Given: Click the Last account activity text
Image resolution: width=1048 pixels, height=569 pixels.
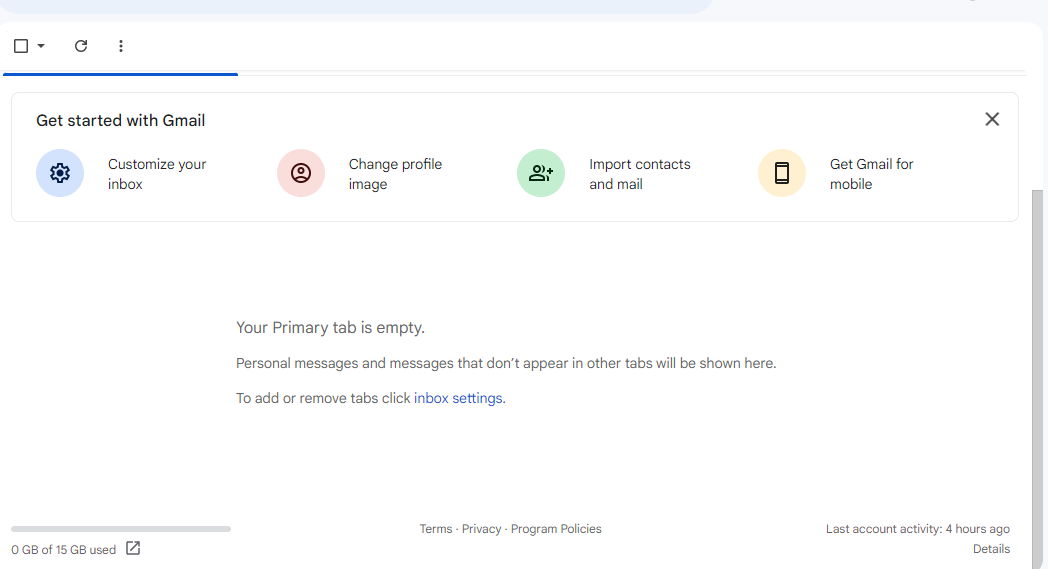Looking at the screenshot, I should tap(918, 529).
